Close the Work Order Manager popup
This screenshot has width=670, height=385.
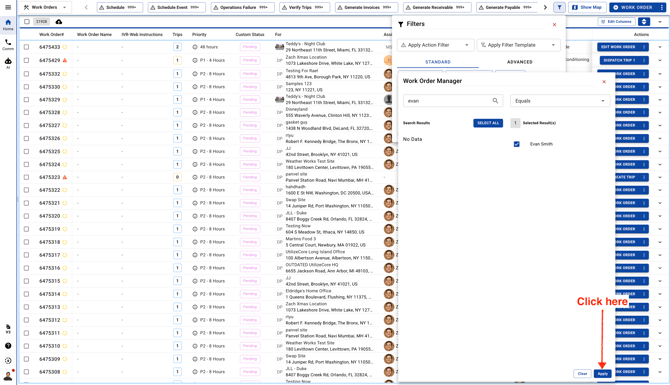point(604,81)
